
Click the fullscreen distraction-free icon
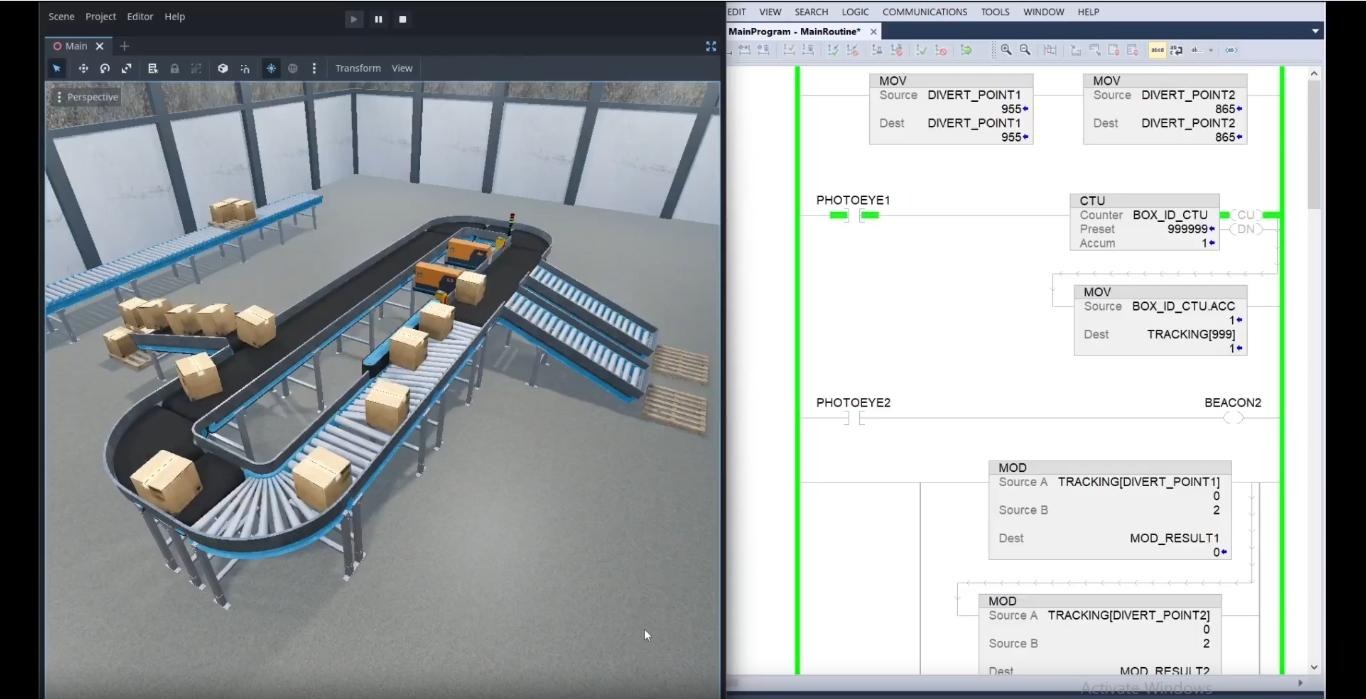[x=711, y=46]
